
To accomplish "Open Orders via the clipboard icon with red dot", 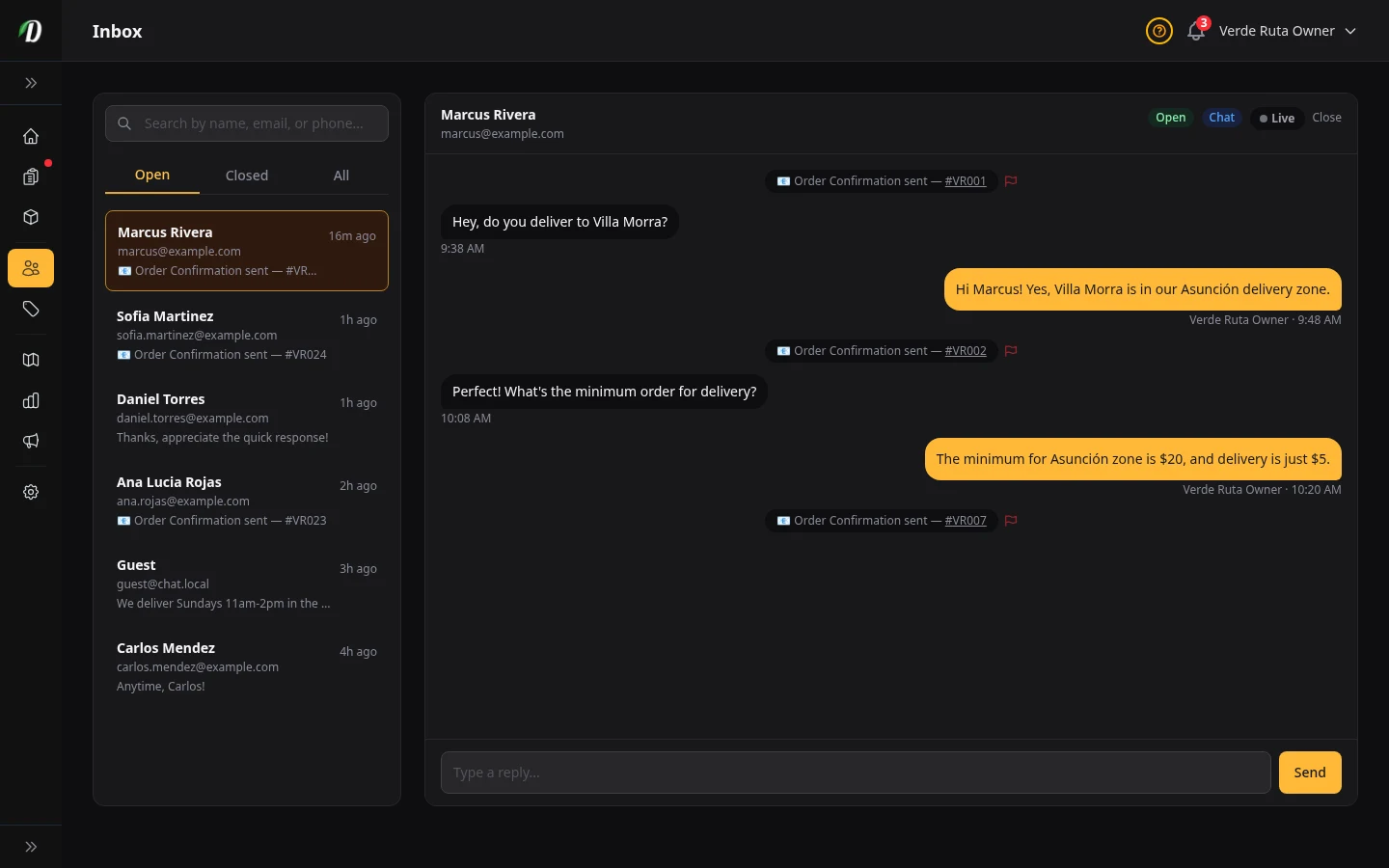I will pos(31,176).
